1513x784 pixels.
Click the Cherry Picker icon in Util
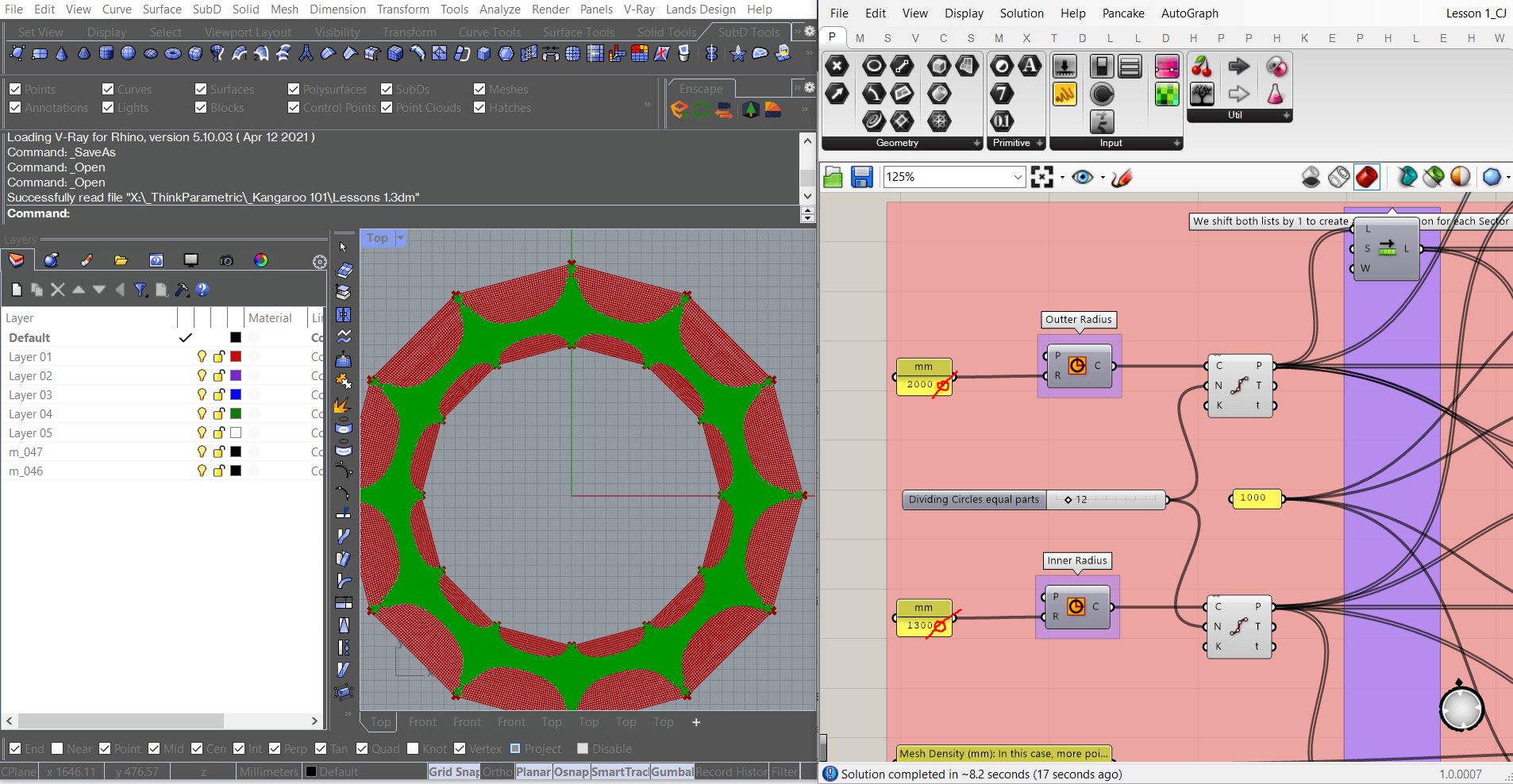click(x=1202, y=67)
